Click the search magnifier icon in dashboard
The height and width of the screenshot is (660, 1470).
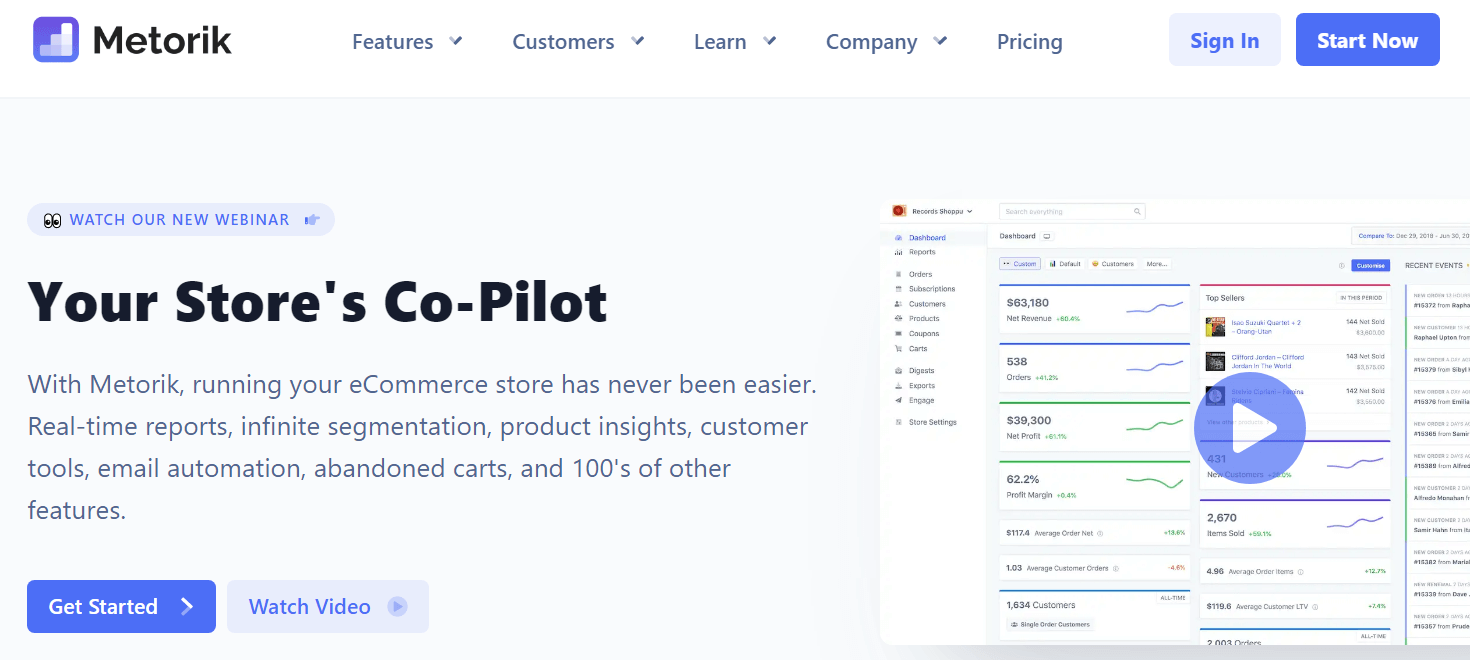[1137, 212]
